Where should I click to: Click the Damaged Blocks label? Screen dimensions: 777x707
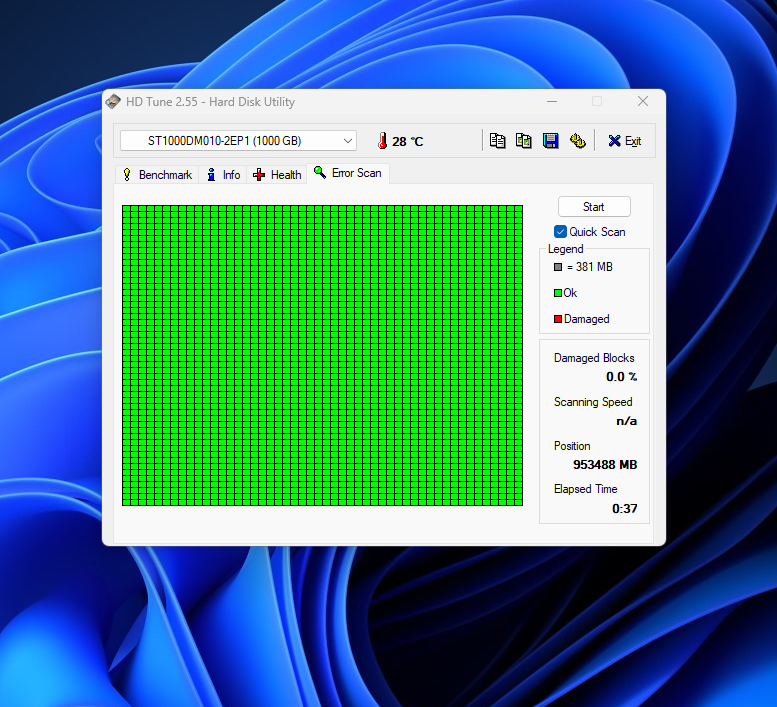594,358
